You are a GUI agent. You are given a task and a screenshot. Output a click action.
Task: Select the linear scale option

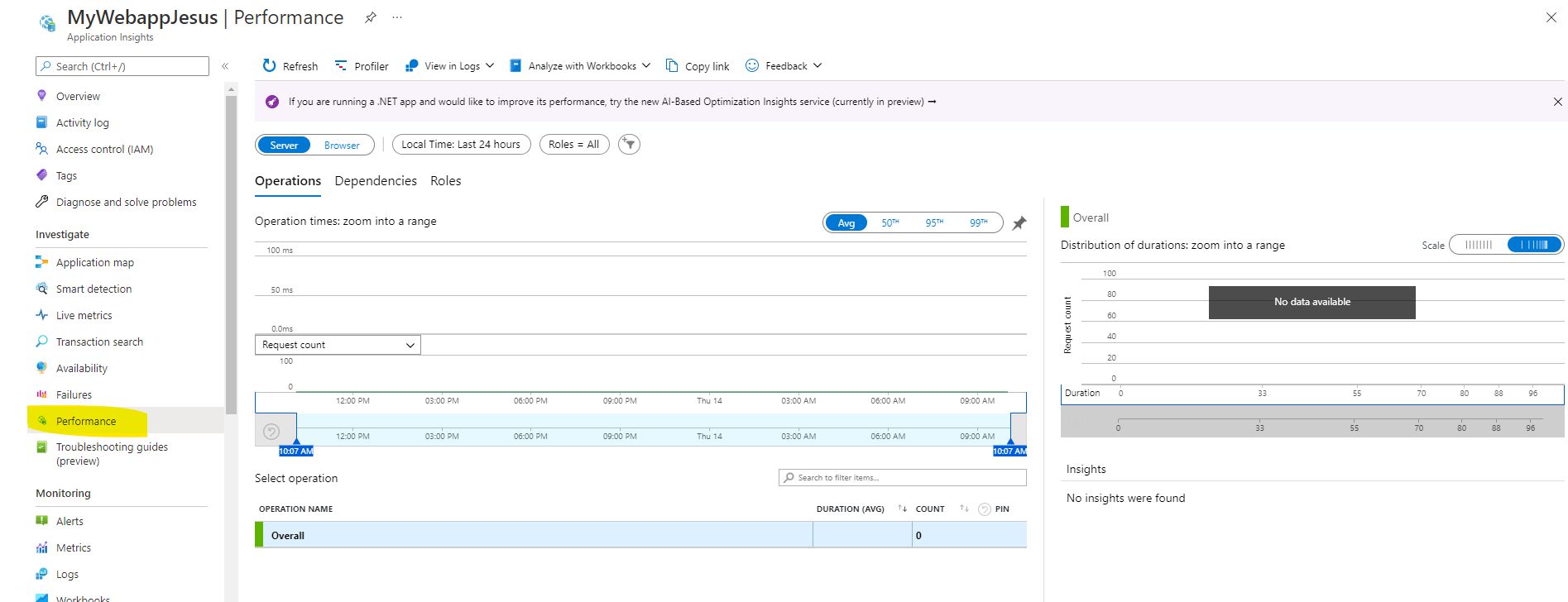point(1478,245)
